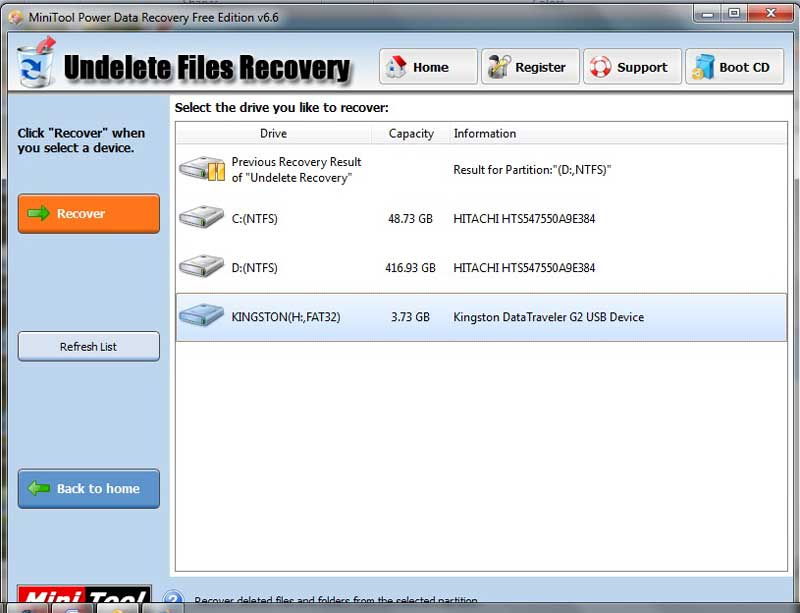Click the Boot CD button

[734, 67]
